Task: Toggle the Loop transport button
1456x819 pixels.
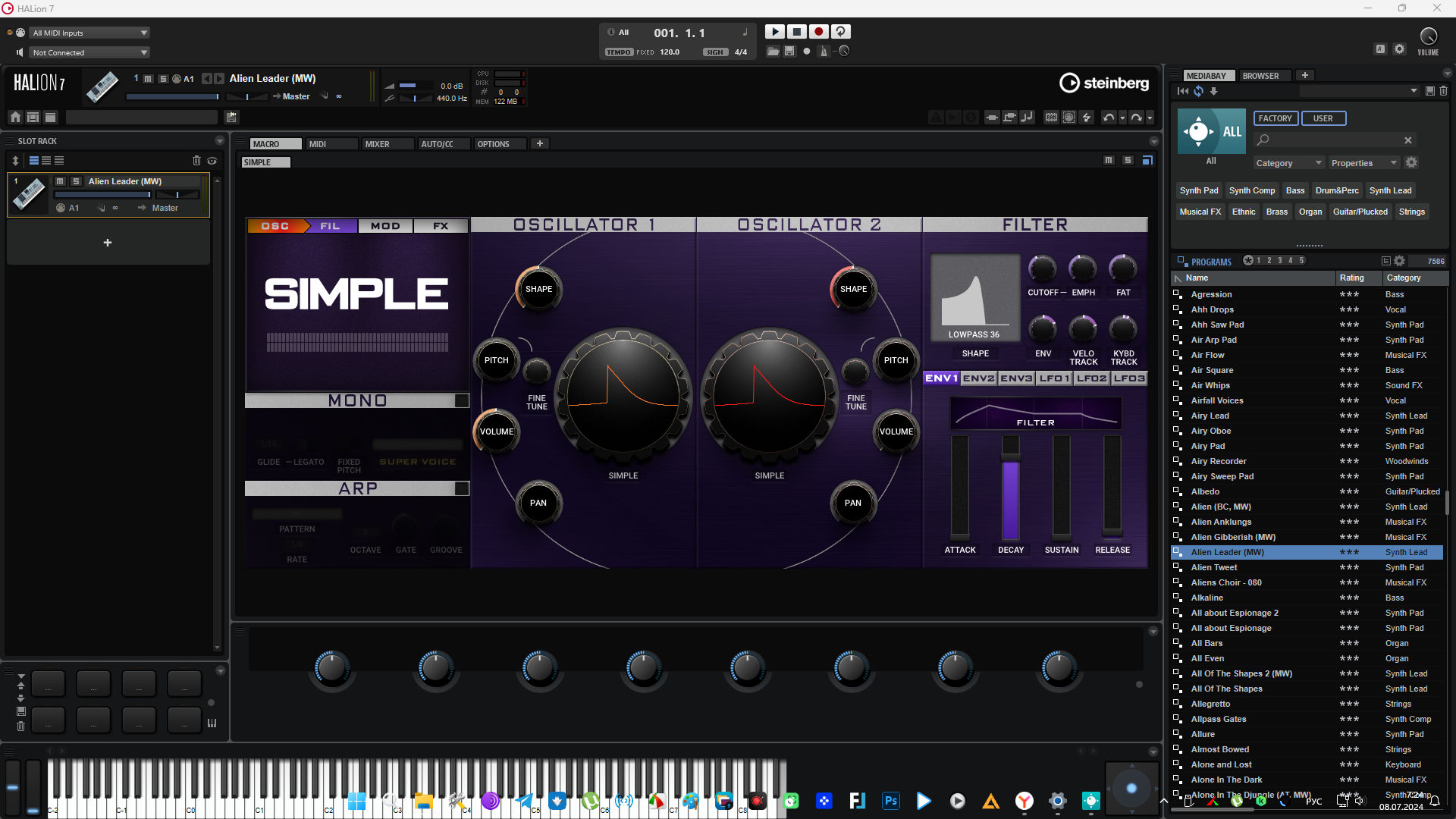Action: [x=840, y=32]
